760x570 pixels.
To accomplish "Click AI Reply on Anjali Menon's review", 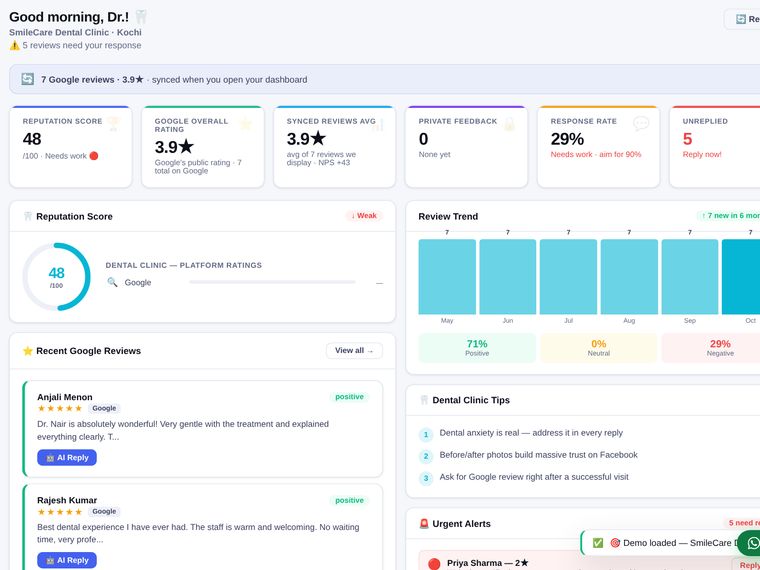I will (67, 458).
